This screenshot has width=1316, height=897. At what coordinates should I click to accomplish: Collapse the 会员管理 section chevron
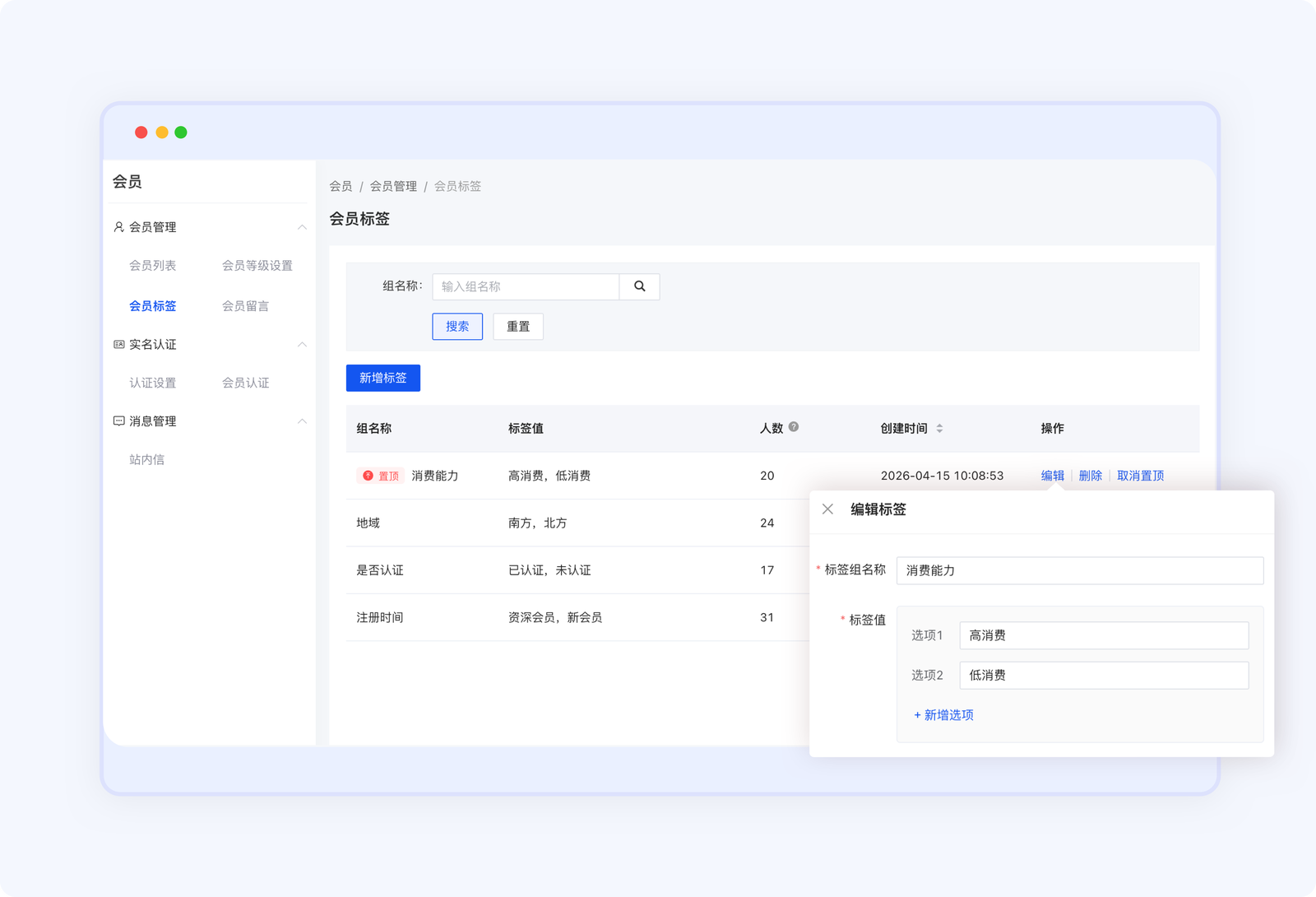[303, 227]
